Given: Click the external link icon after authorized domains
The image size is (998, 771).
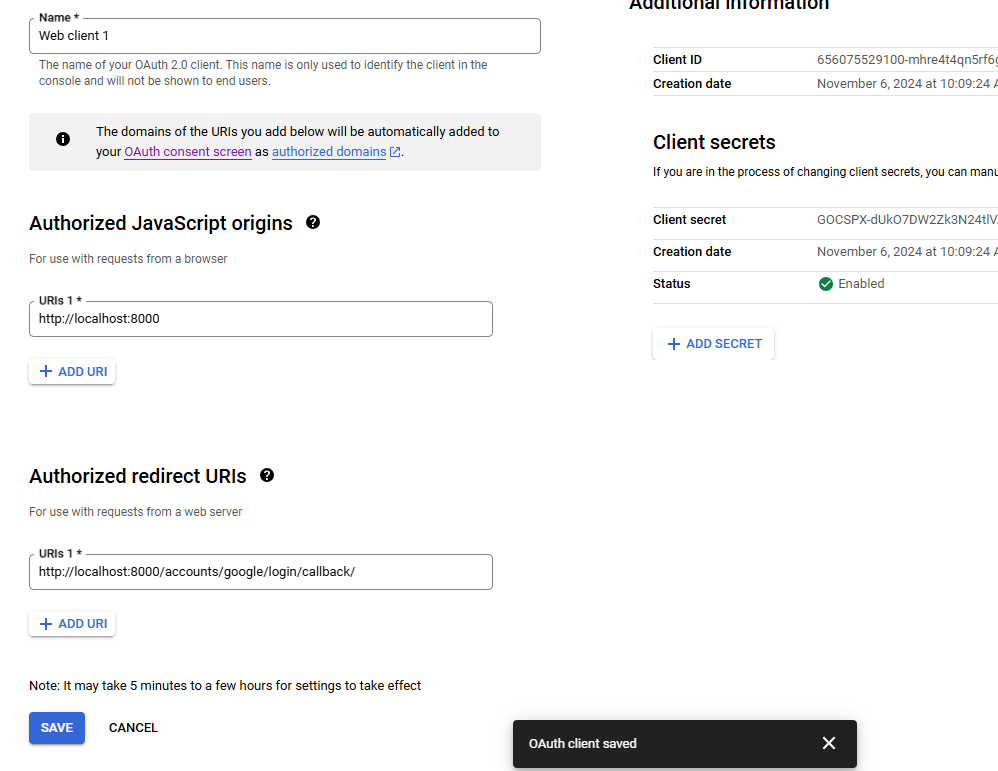Looking at the screenshot, I should tap(395, 152).
